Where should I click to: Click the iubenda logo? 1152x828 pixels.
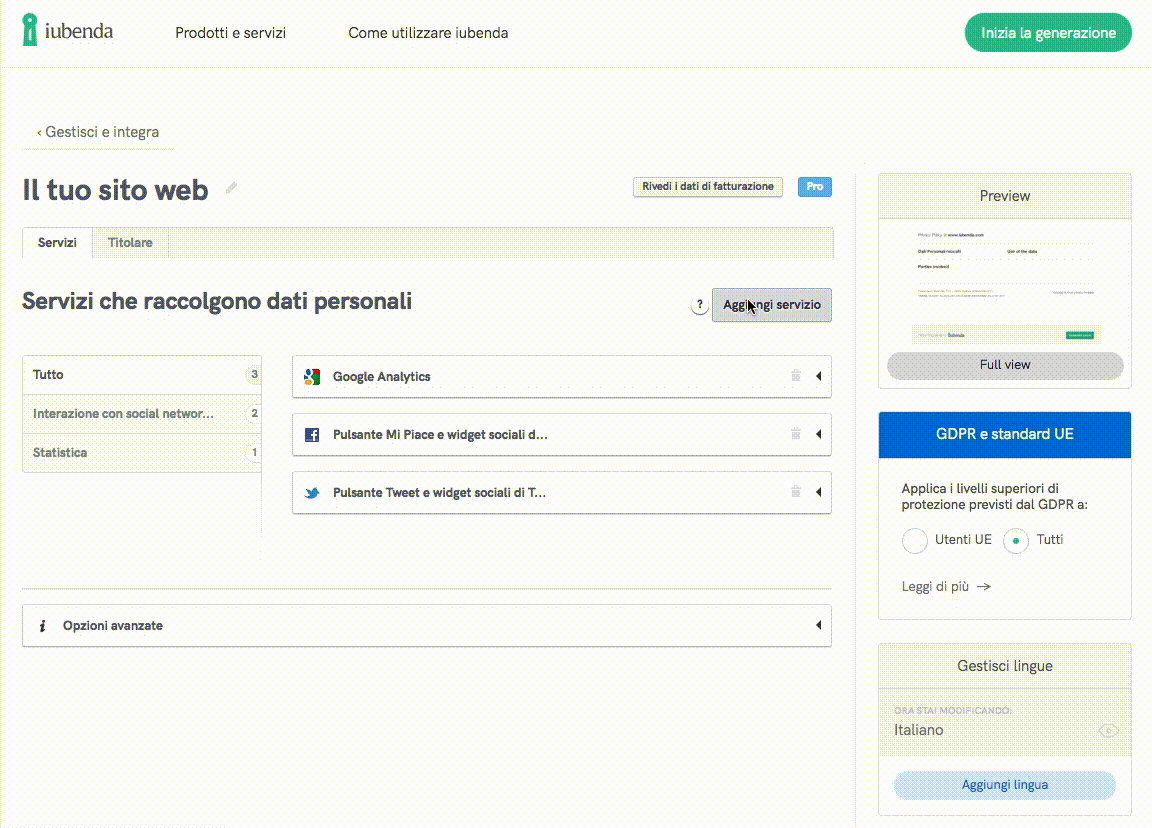click(x=68, y=31)
